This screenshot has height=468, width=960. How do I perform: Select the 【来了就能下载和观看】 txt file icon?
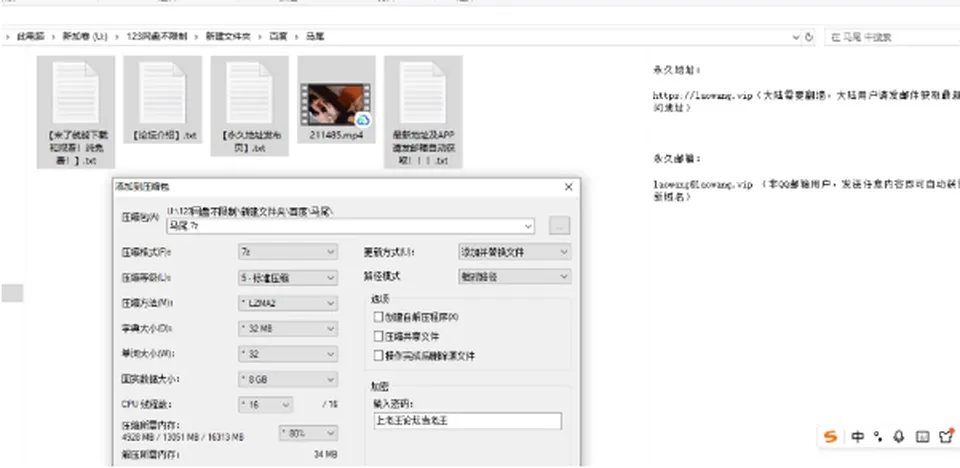tap(75, 92)
